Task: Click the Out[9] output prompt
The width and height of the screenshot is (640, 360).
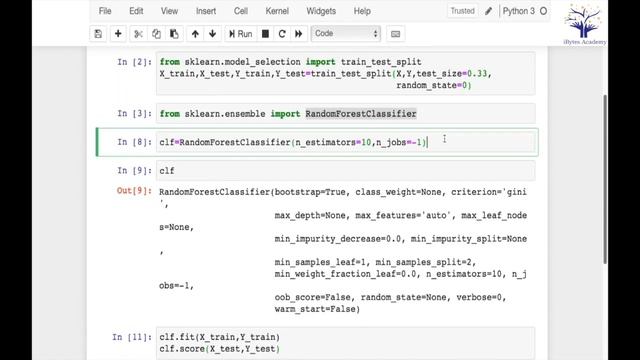Action: [x=134, y=191]
